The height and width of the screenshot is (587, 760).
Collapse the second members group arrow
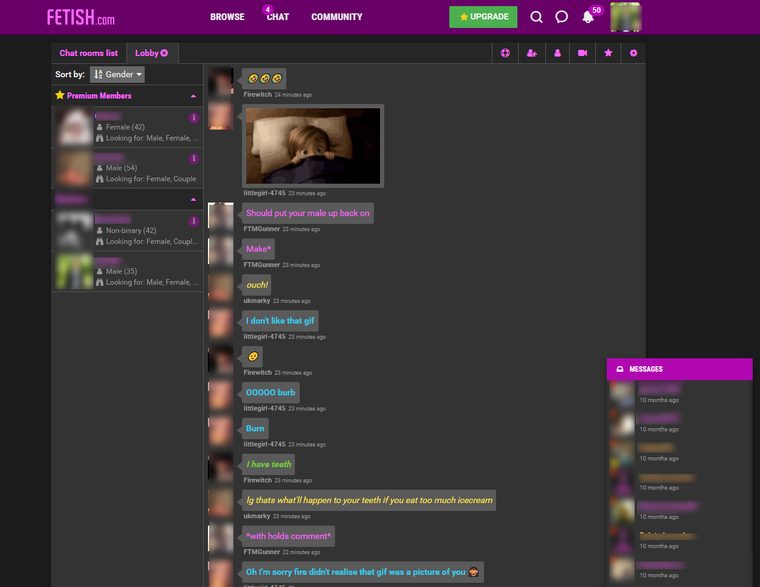[x=193, y=199]
